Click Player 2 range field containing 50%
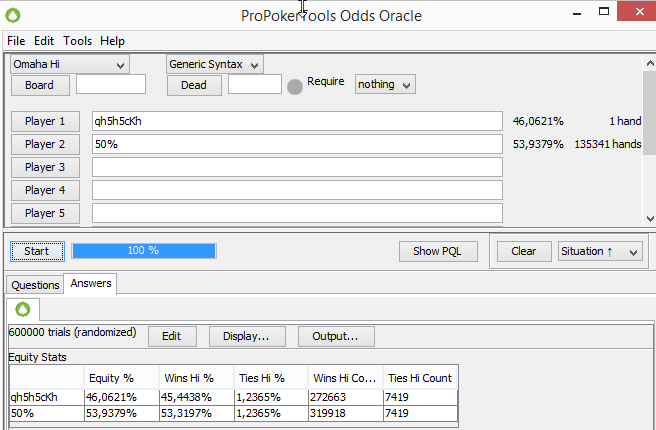Viewport: 656px width, 430px height. tap(297, 144)
